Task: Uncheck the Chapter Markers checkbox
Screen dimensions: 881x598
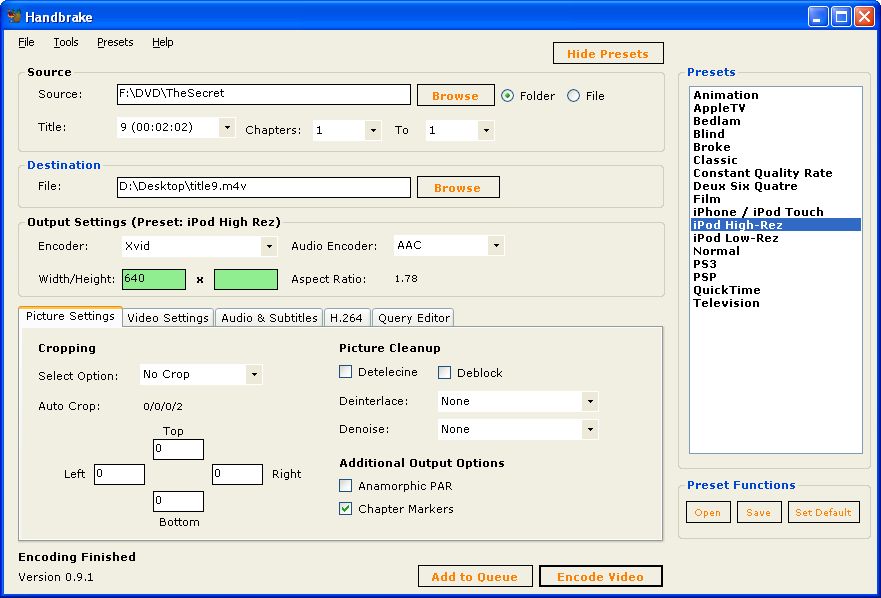Action: point(346,509)
